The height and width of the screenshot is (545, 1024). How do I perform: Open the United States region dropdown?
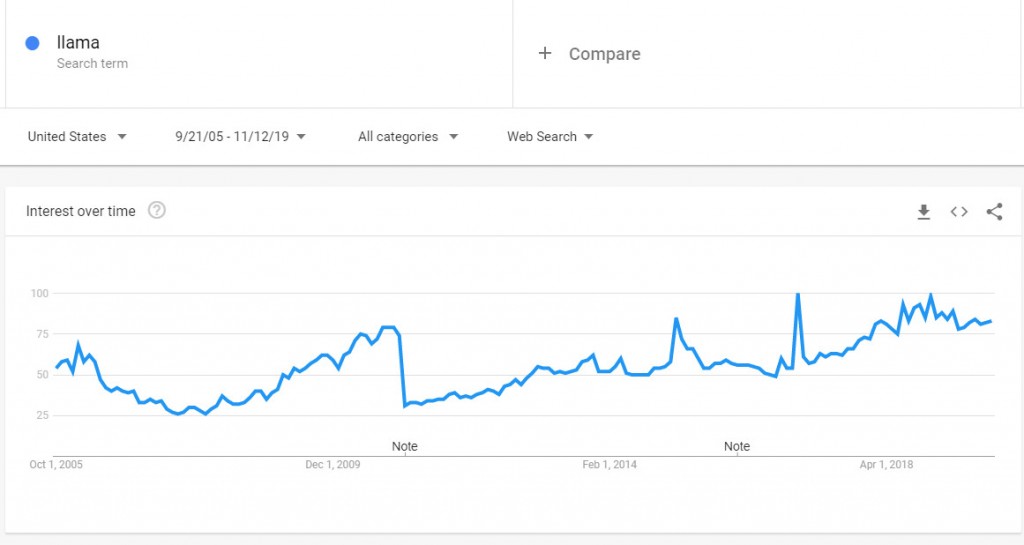pos(77,137)
